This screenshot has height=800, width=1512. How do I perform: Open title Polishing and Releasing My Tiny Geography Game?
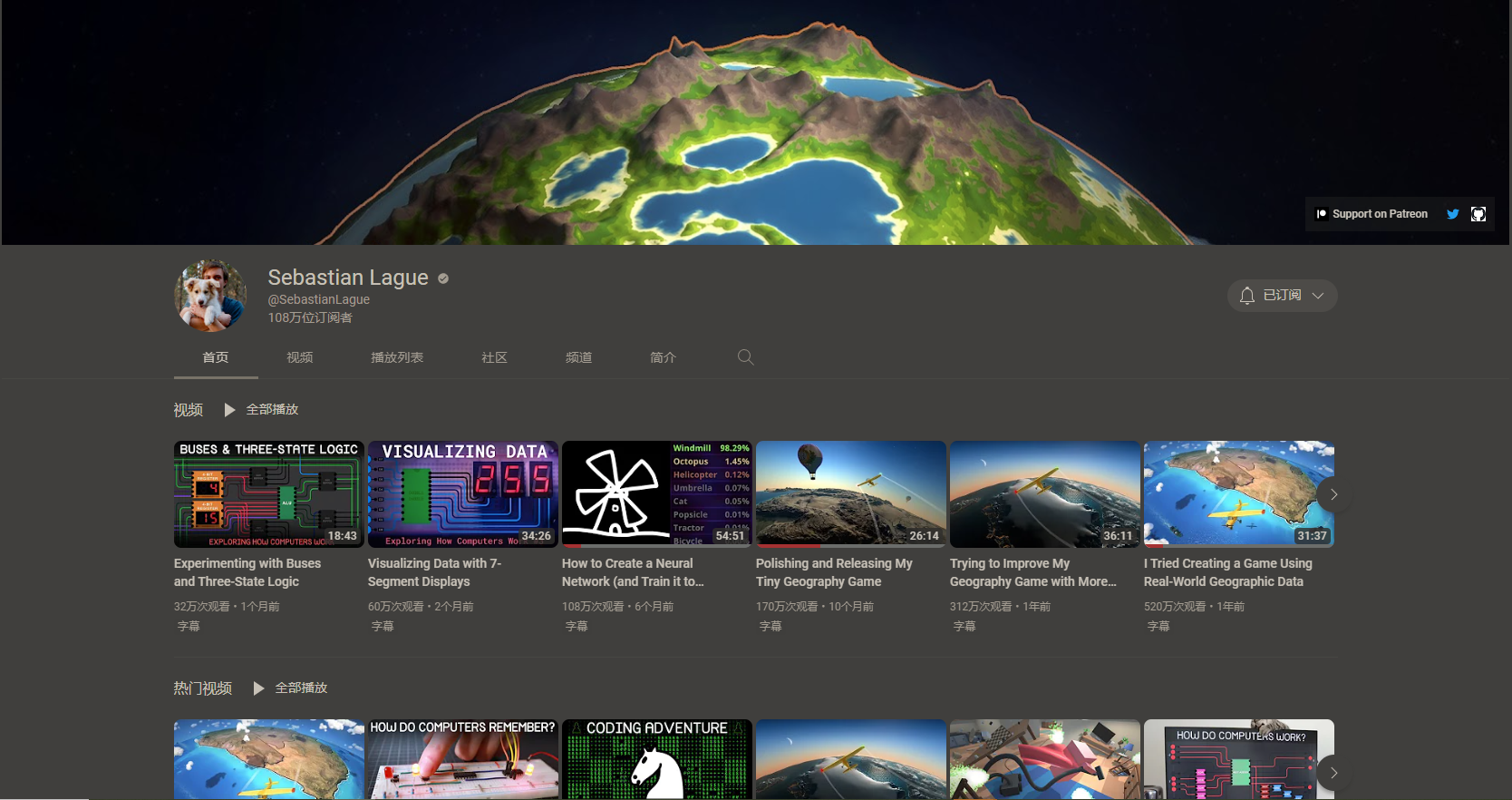(x=834, y=572)
